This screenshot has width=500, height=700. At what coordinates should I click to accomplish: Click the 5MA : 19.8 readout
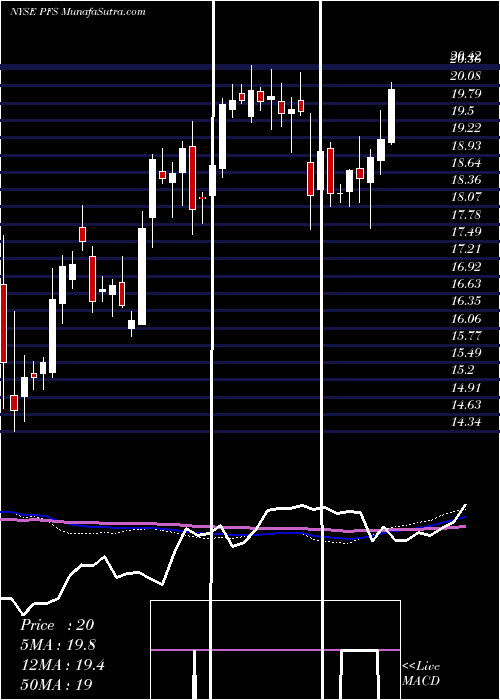pos(58,645)
